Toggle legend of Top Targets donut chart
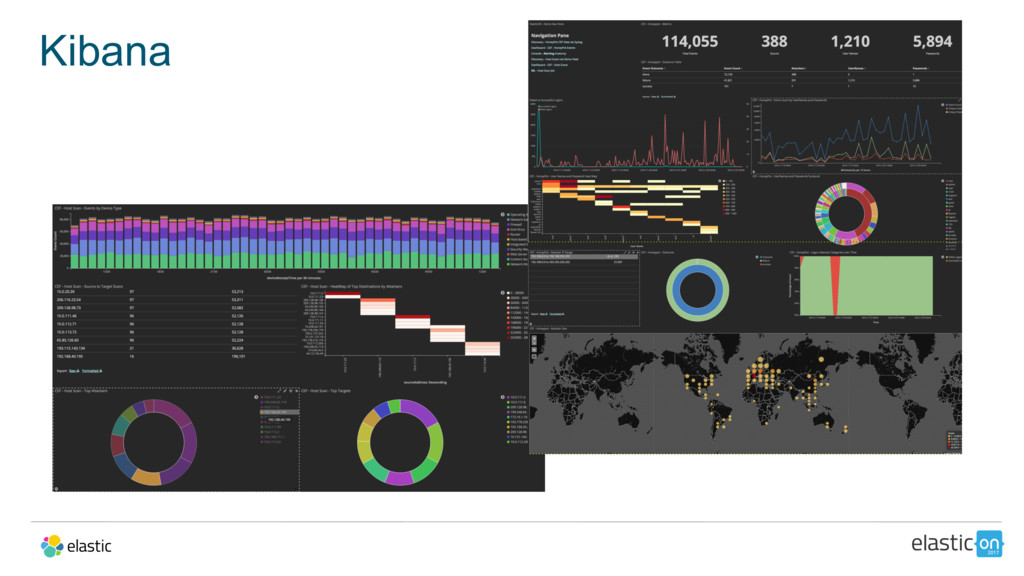This screenshot has height=576, width=1024. (x=503, y=397)
